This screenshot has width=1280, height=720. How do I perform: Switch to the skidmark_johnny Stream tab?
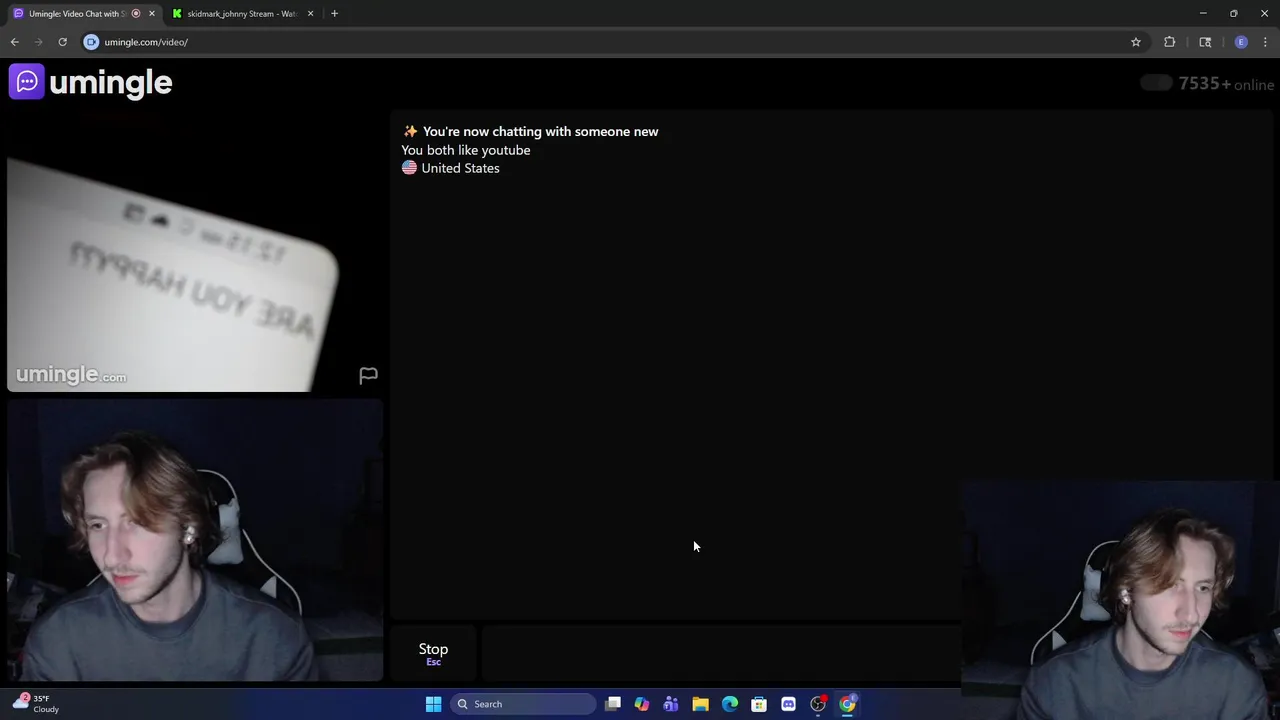click(x=243, y=14)
